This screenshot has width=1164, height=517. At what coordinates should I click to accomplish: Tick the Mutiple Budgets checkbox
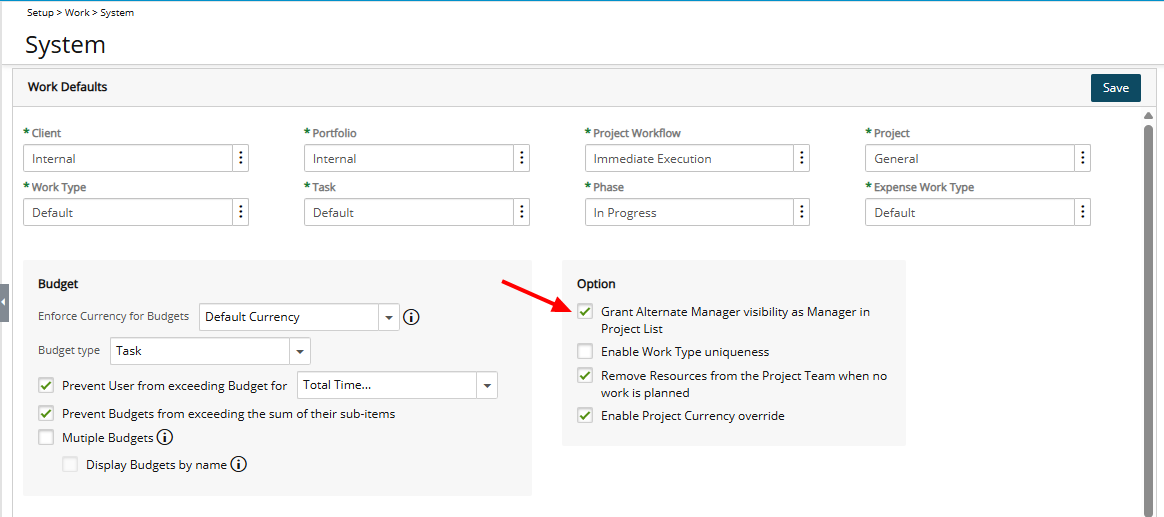(x=46, y=438)
